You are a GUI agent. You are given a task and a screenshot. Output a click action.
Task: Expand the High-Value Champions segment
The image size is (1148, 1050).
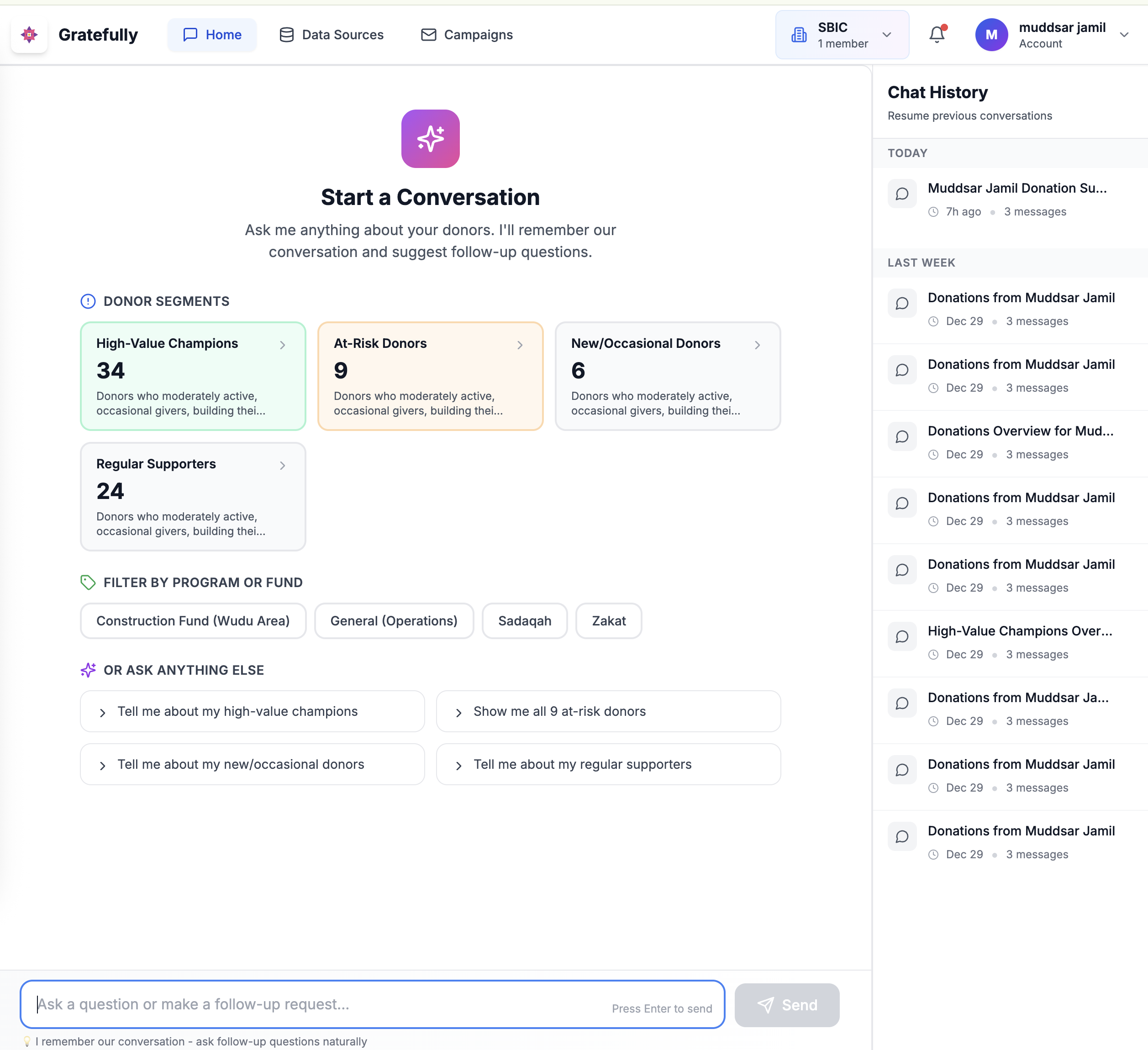283,345
